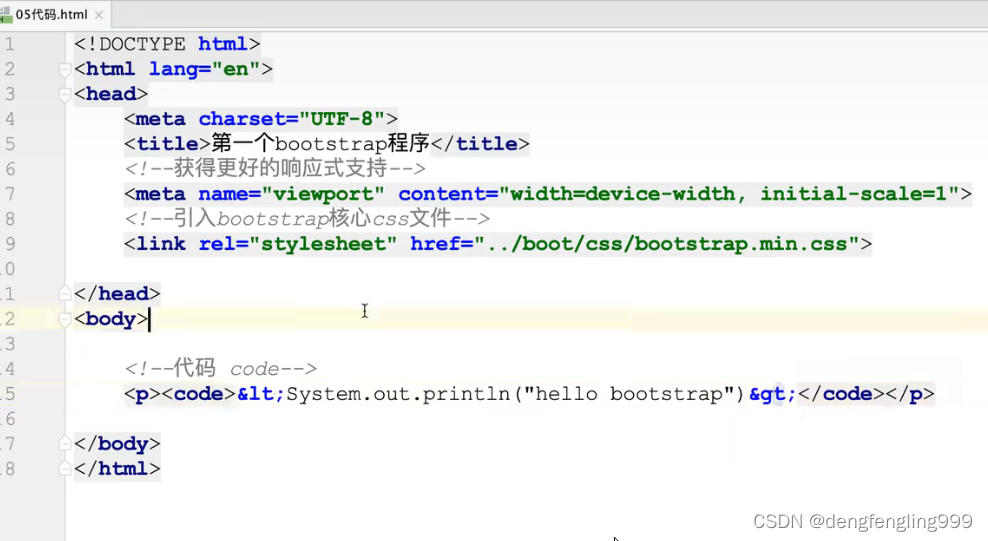The width and height of the screenshot is (988, 541).
Task: Click the charset="UTF-8" attribute
Action: click(292, 118)
